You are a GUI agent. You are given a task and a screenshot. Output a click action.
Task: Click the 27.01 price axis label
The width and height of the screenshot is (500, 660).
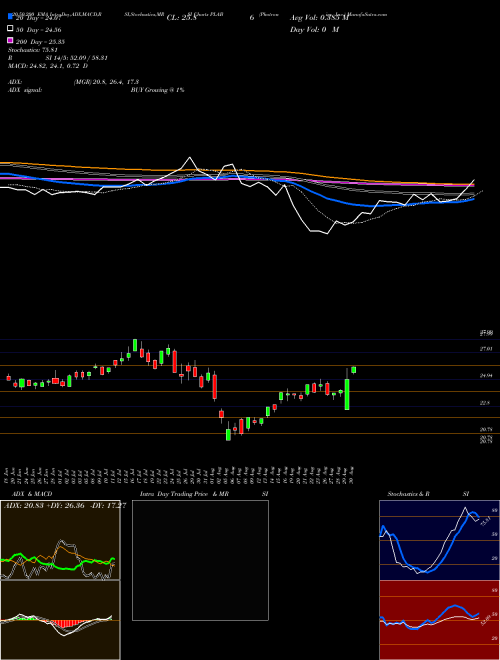point(486,349)
